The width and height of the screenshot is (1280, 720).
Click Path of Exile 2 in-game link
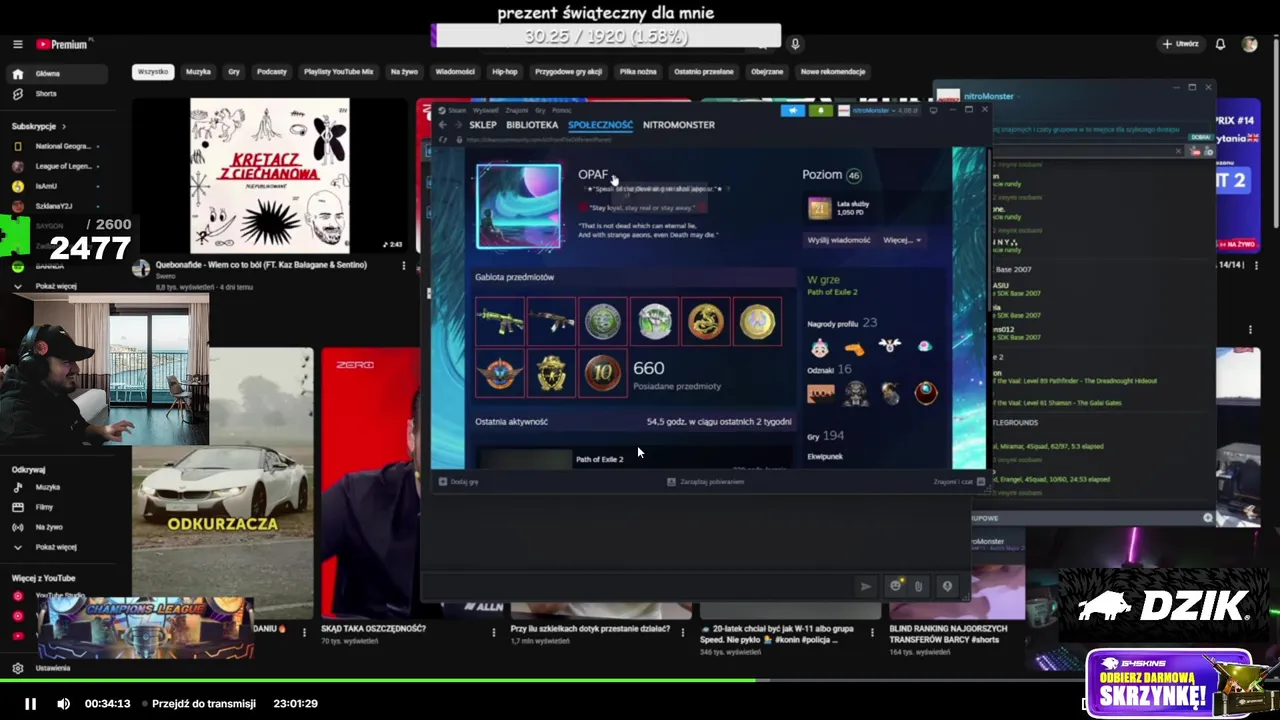click(832, 292)
